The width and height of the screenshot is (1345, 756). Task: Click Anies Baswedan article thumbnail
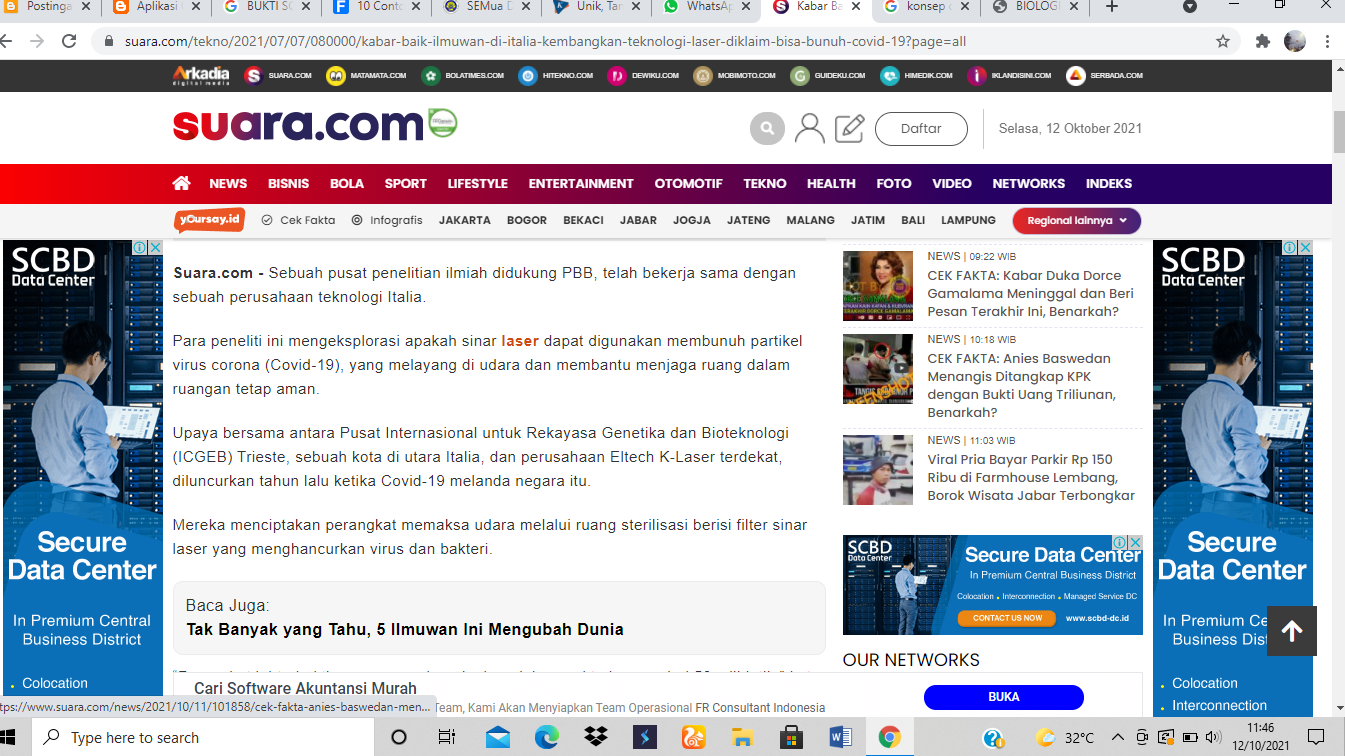(x=878, y=369)
